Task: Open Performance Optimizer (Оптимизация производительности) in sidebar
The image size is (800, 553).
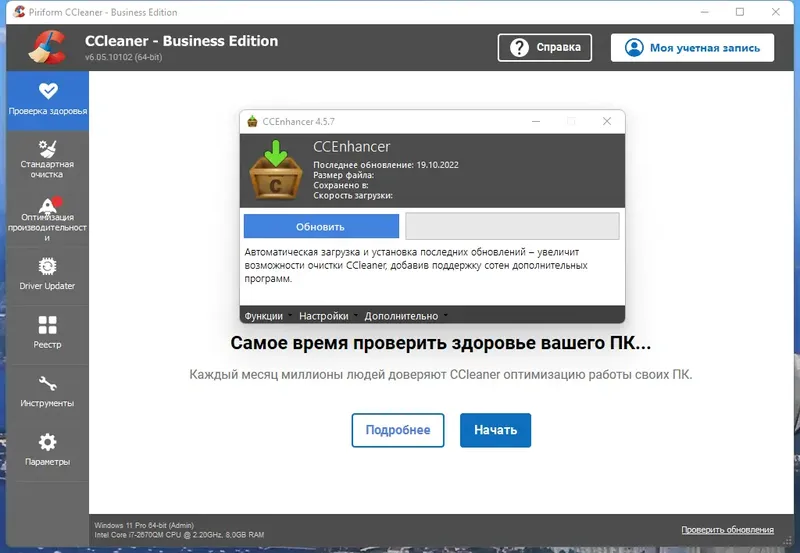Action: (x=47, y=219)
